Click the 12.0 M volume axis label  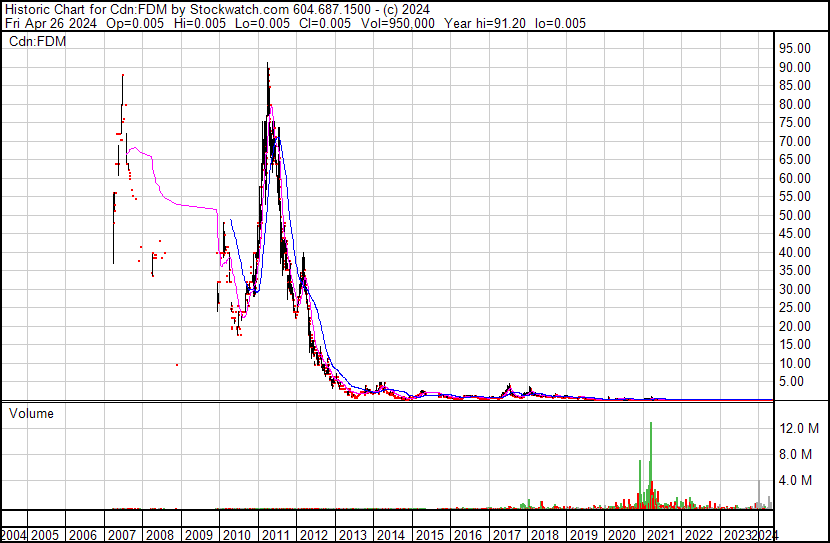pos(800,428)
